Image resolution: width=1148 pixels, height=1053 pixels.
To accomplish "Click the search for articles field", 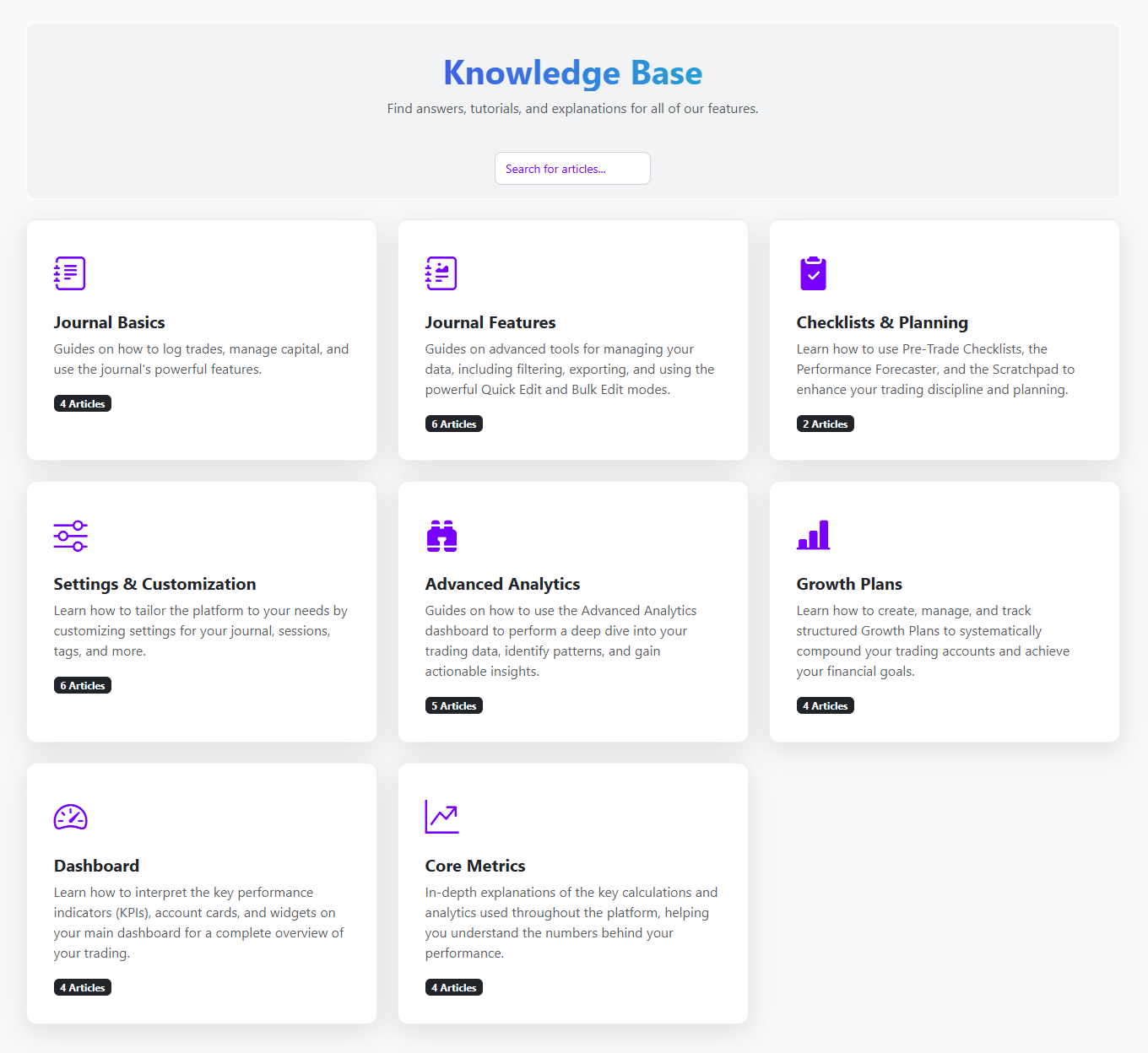I will 572,168.
